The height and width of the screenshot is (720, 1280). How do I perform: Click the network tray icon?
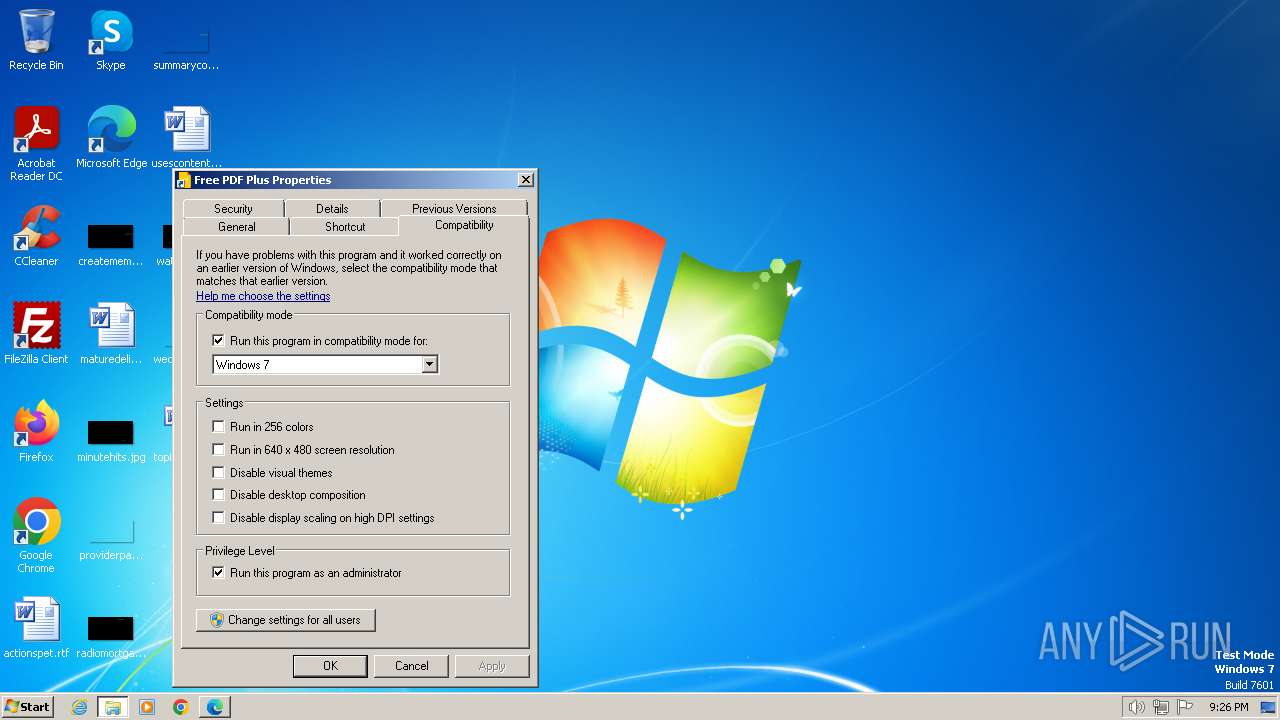tap(1161, 707)
